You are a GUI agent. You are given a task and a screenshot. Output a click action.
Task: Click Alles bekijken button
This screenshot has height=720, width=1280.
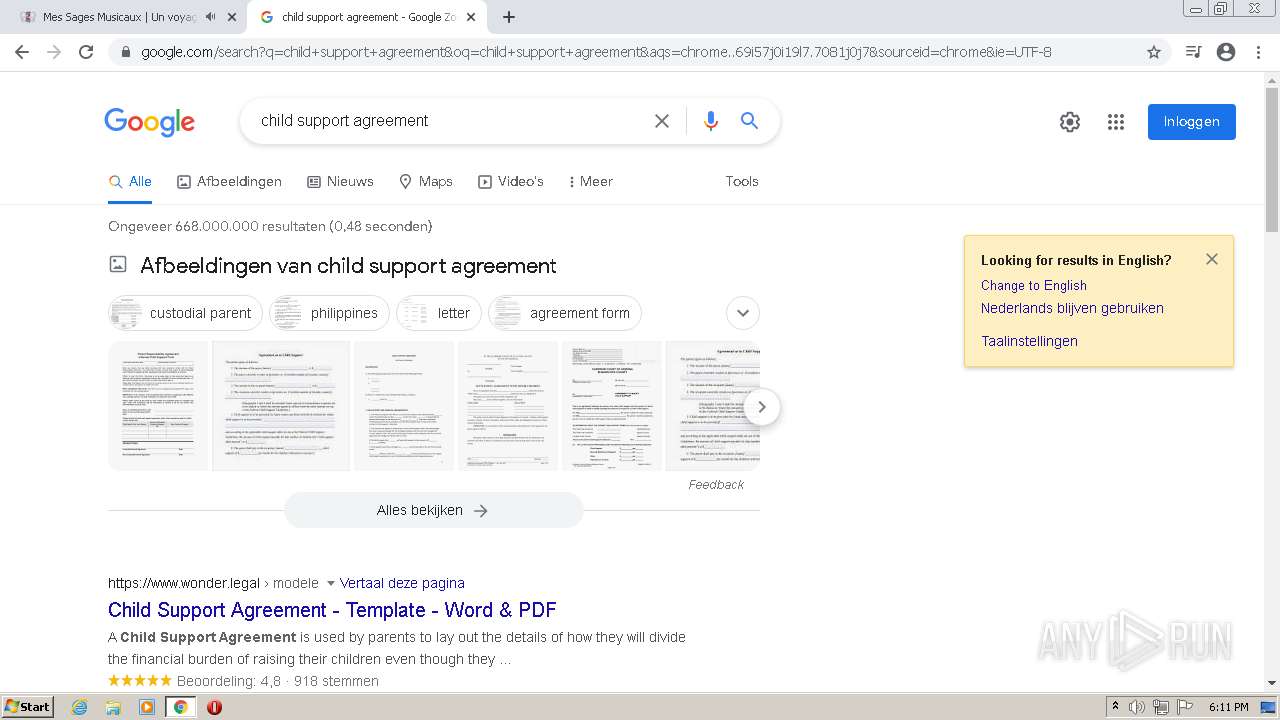433,510
